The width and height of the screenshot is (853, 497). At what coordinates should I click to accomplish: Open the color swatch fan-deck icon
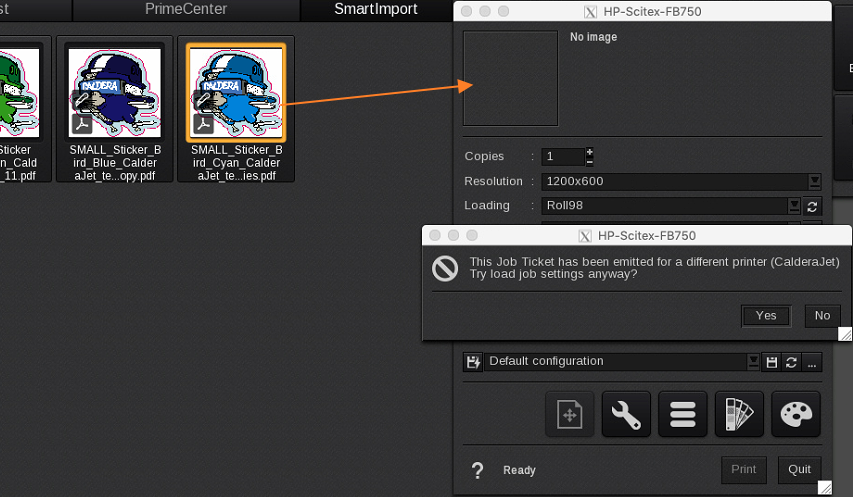(x=740, y=414)
